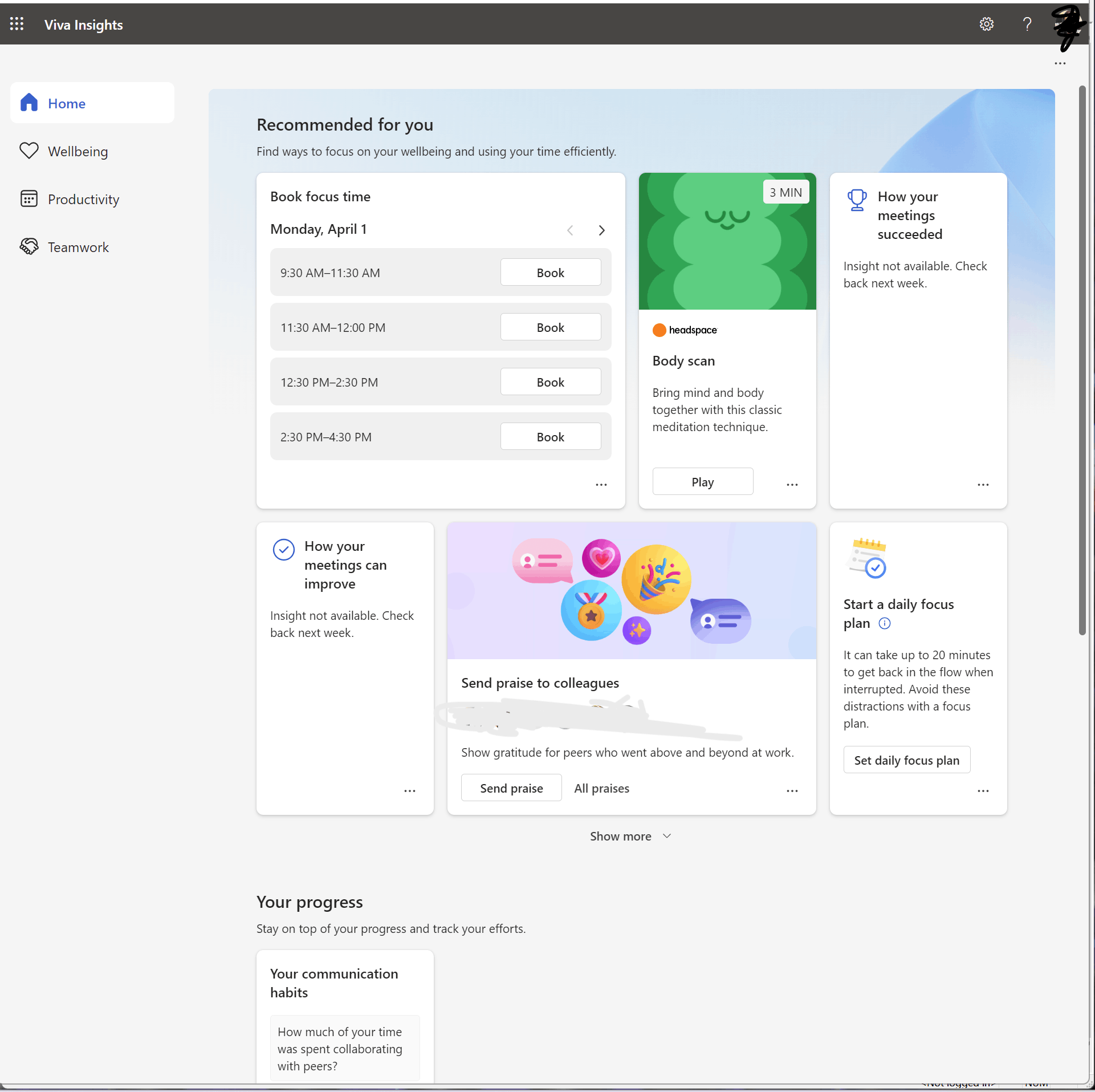The width and height of the screenshot is (1095, 1092).
Task: Navigate to the Teamwork tab
Action: coord(78,247)
